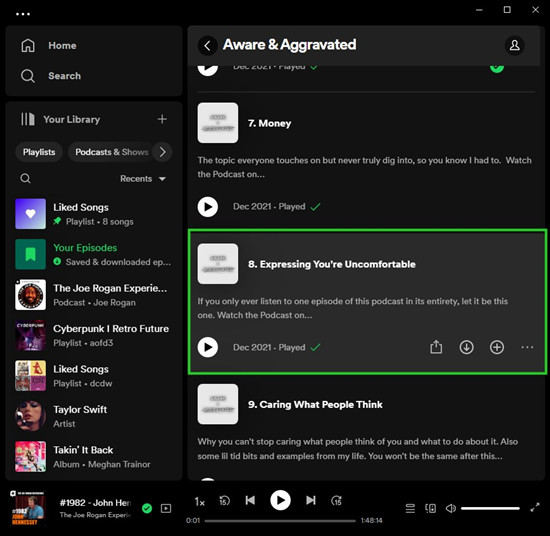Open 9. Caring What People Think
The image size is (550, 536).
coord(315,404)
